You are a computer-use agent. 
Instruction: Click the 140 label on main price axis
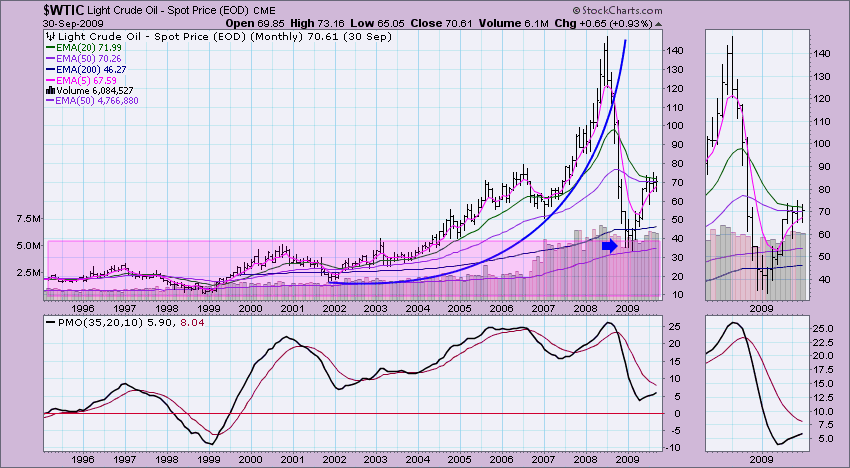(x=677, y=50)
